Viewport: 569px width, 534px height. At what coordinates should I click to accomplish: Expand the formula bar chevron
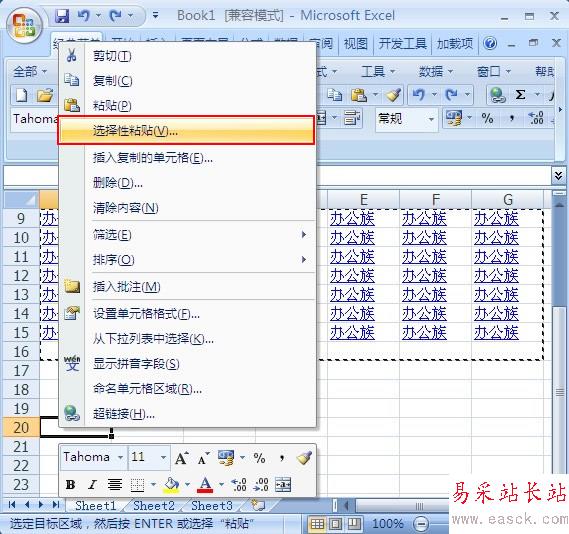(x=558, y=176)
